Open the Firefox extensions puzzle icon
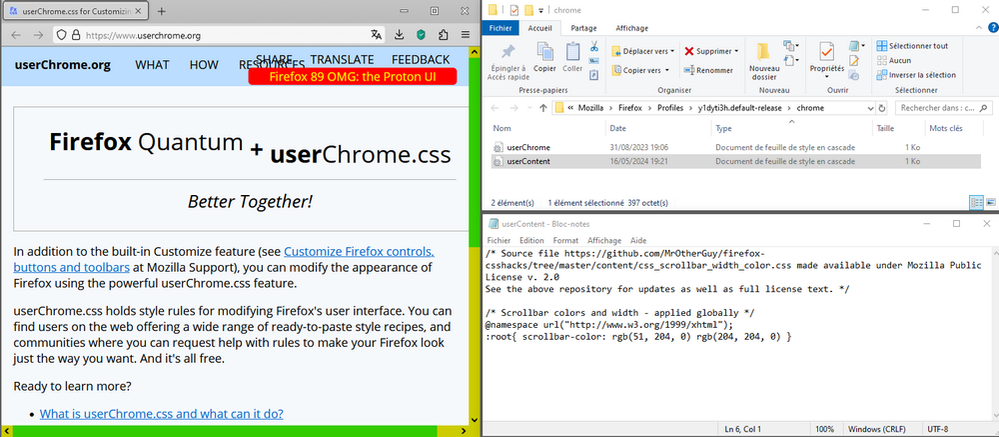The image size is (999, 437). coord(443,34)
